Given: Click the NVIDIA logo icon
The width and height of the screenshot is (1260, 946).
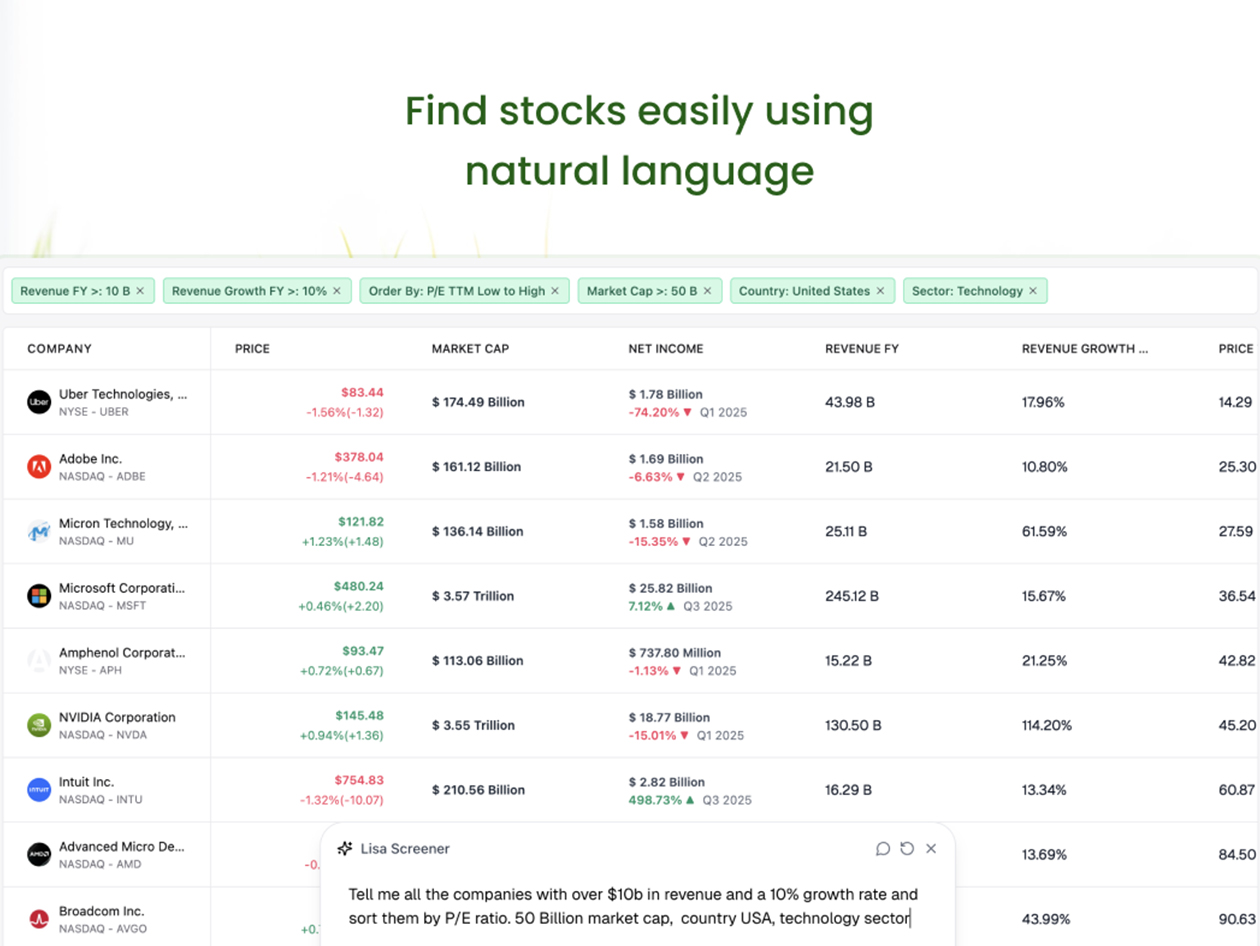Looking at the screenshot, I should coord(39,725).
